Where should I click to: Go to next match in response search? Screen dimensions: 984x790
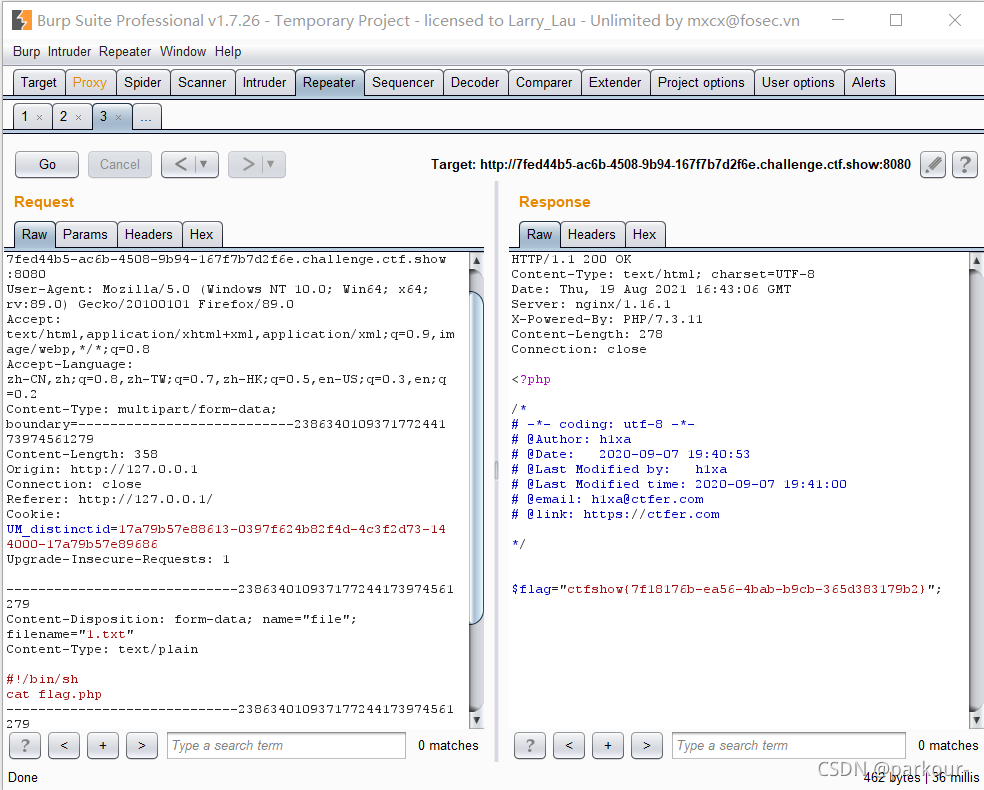(646, 745)
